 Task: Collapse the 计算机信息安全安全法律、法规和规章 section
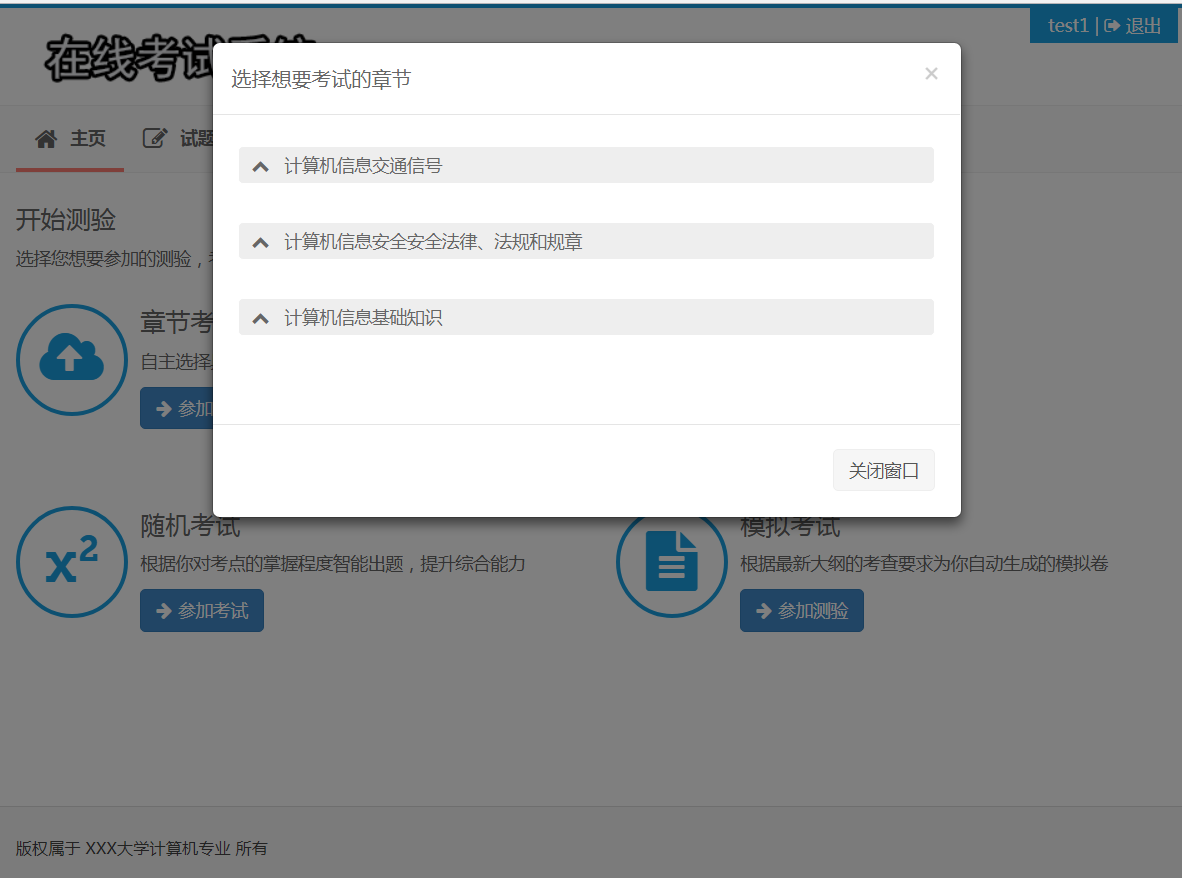point(261,241)
